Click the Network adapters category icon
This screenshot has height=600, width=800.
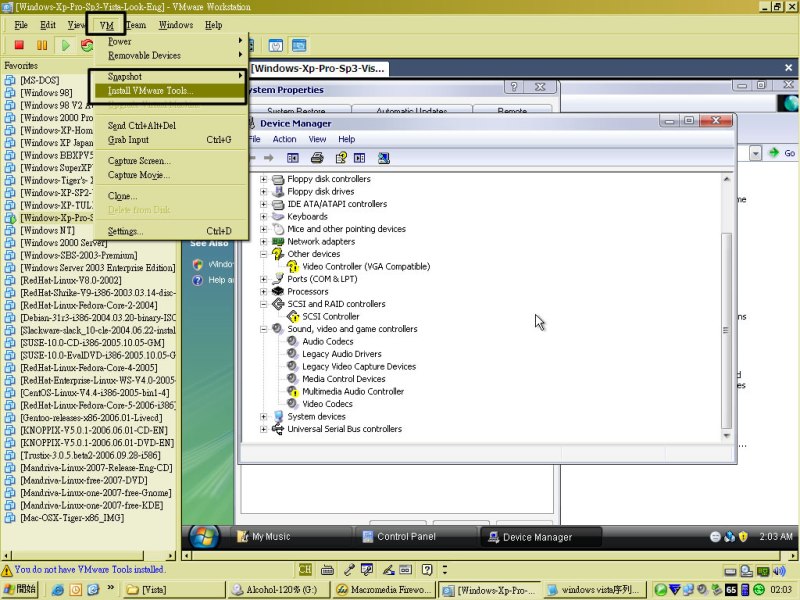(278, 241)
